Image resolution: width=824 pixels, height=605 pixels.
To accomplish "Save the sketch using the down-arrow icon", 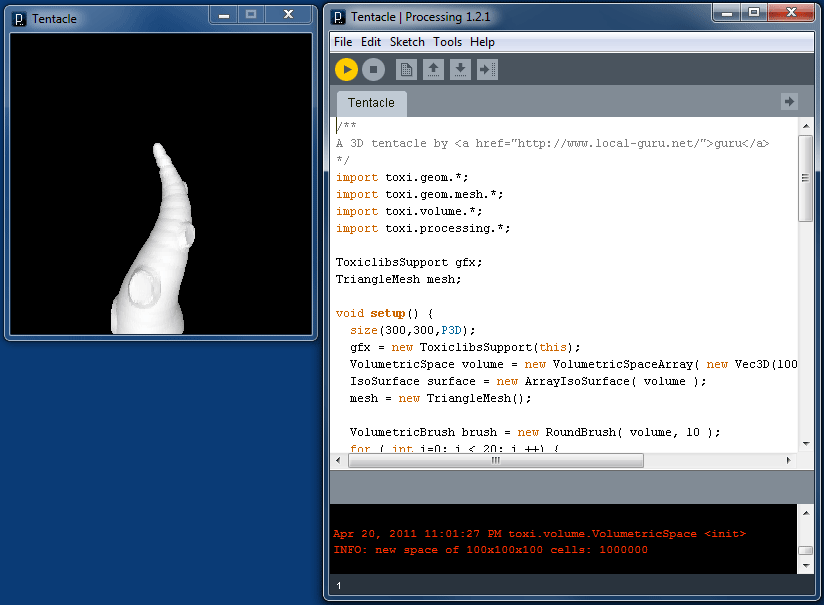I will coord(460,69).
